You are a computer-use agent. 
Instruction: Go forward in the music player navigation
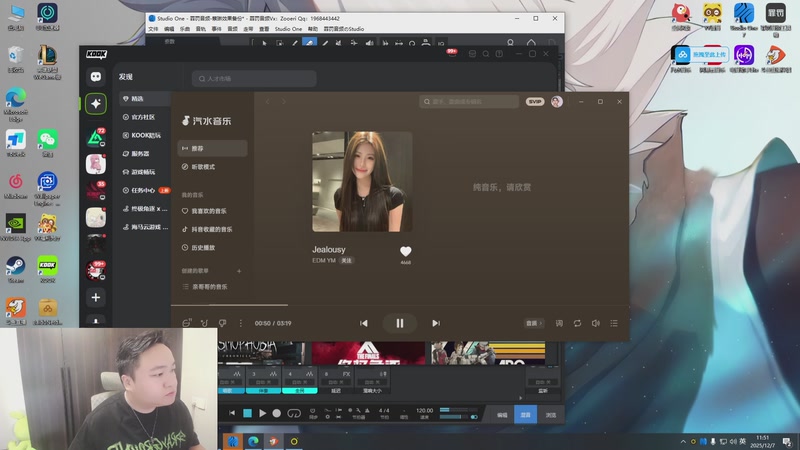click(x=284, y=102)
